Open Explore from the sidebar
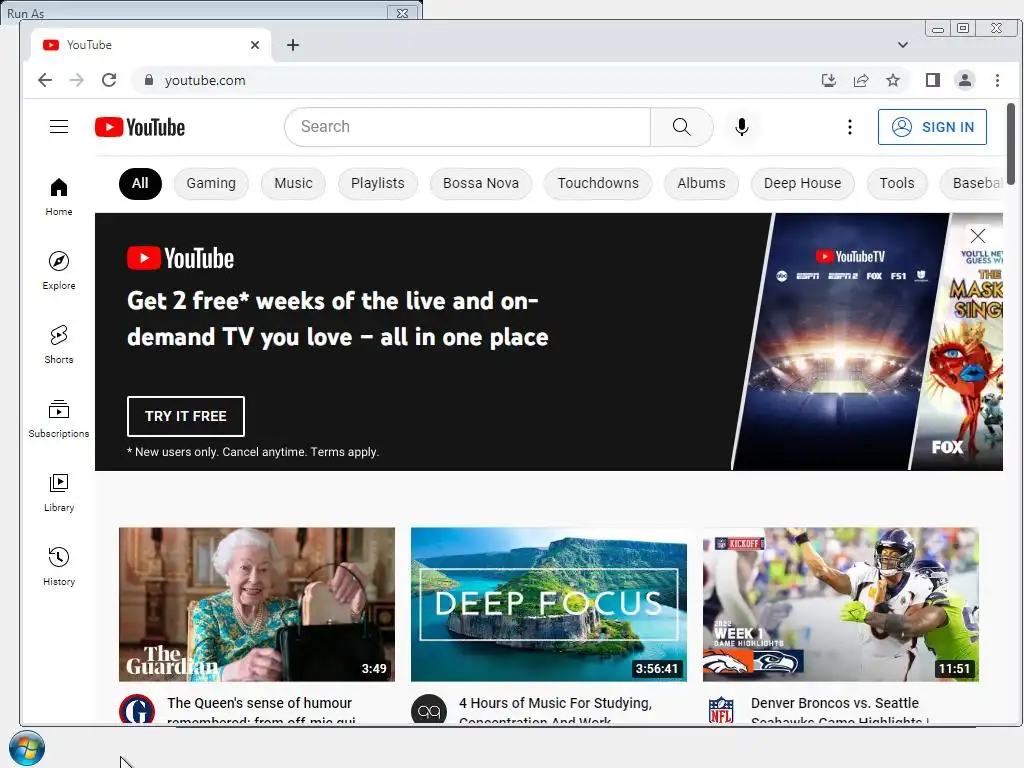Viewport: 1024px width, 768px height. click(x=59, y=270)
